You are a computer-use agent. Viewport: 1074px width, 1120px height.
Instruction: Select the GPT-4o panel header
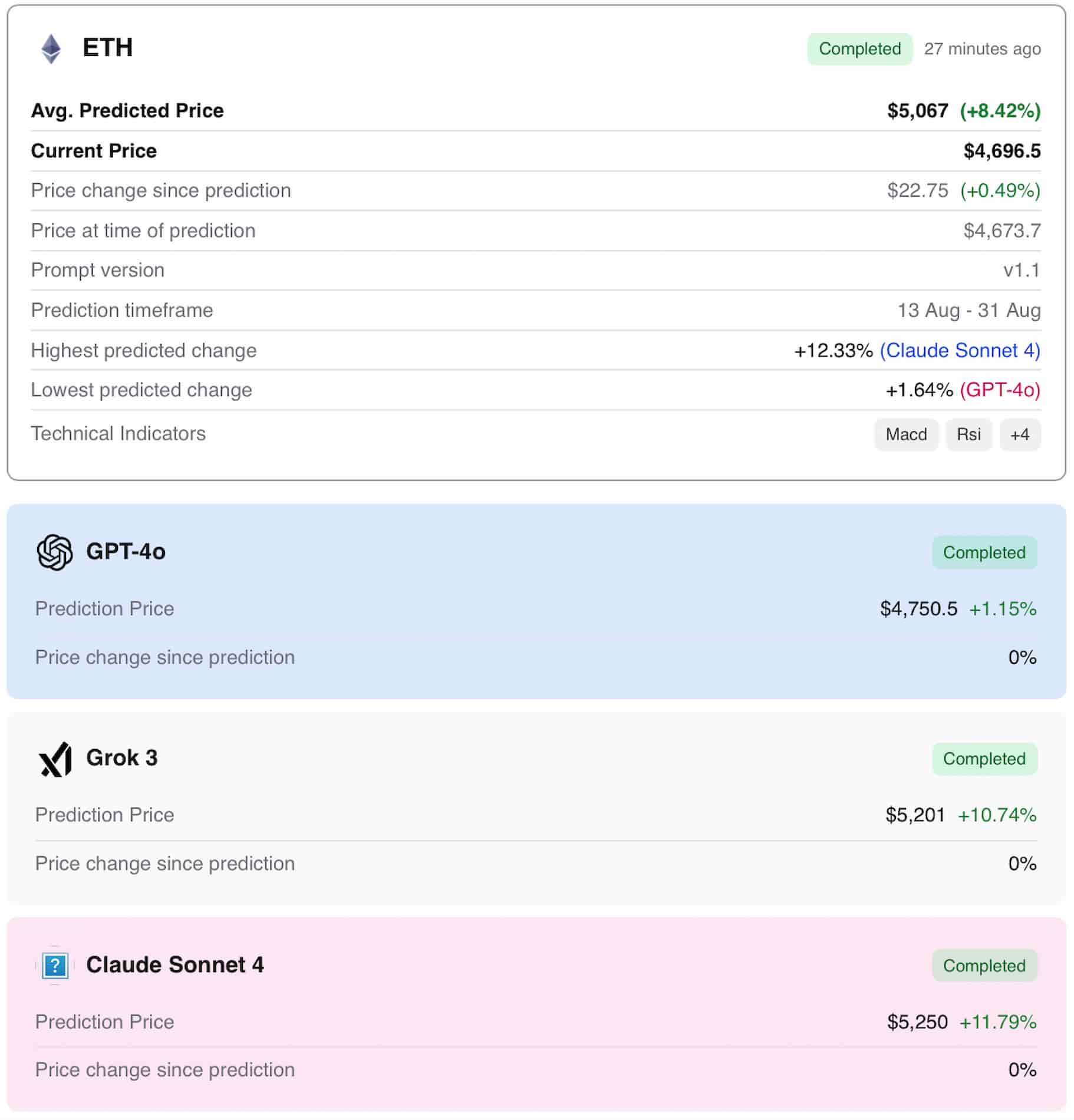[126, 552]
